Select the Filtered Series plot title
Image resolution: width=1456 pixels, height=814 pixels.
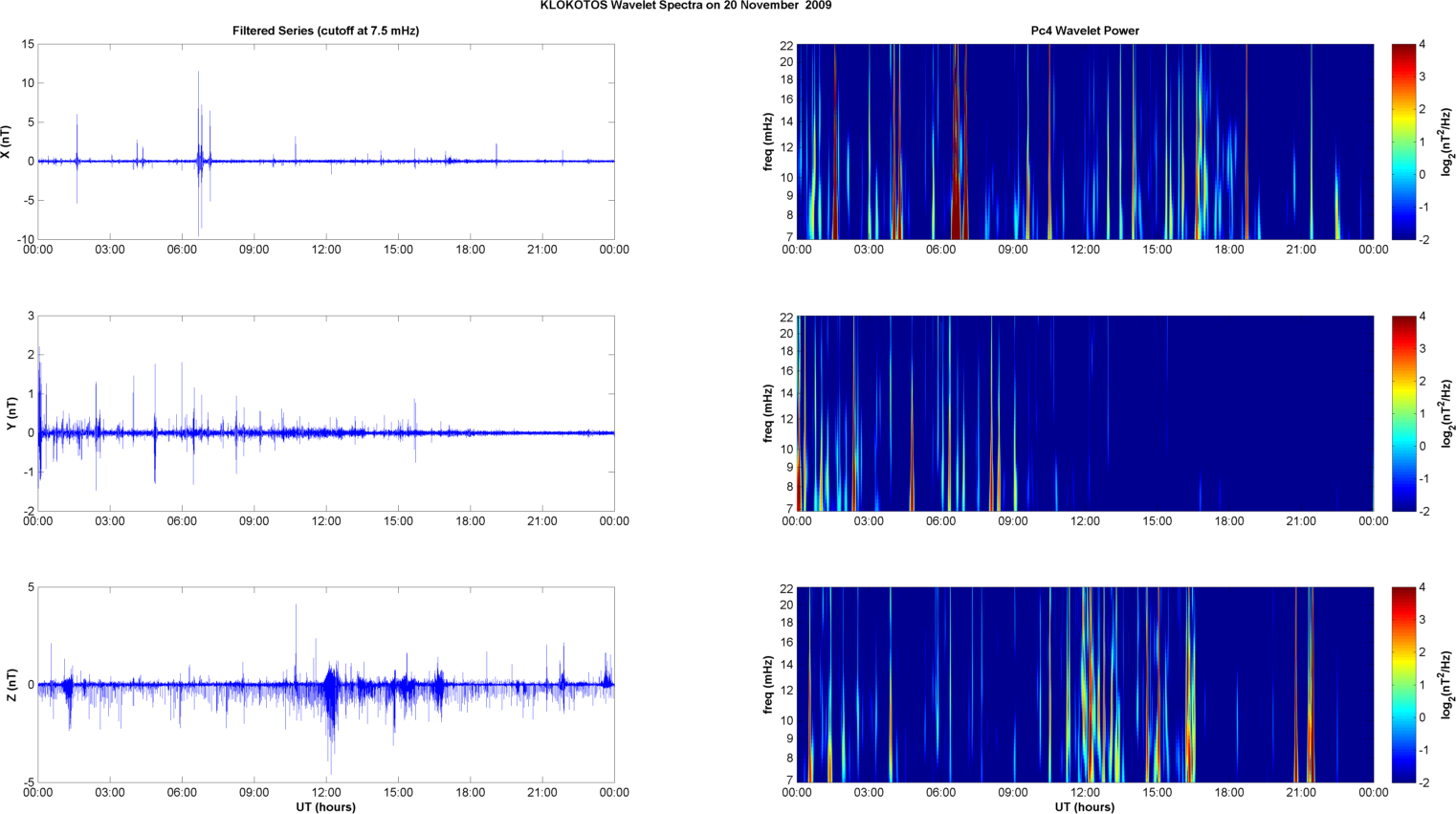pos(325,31)
